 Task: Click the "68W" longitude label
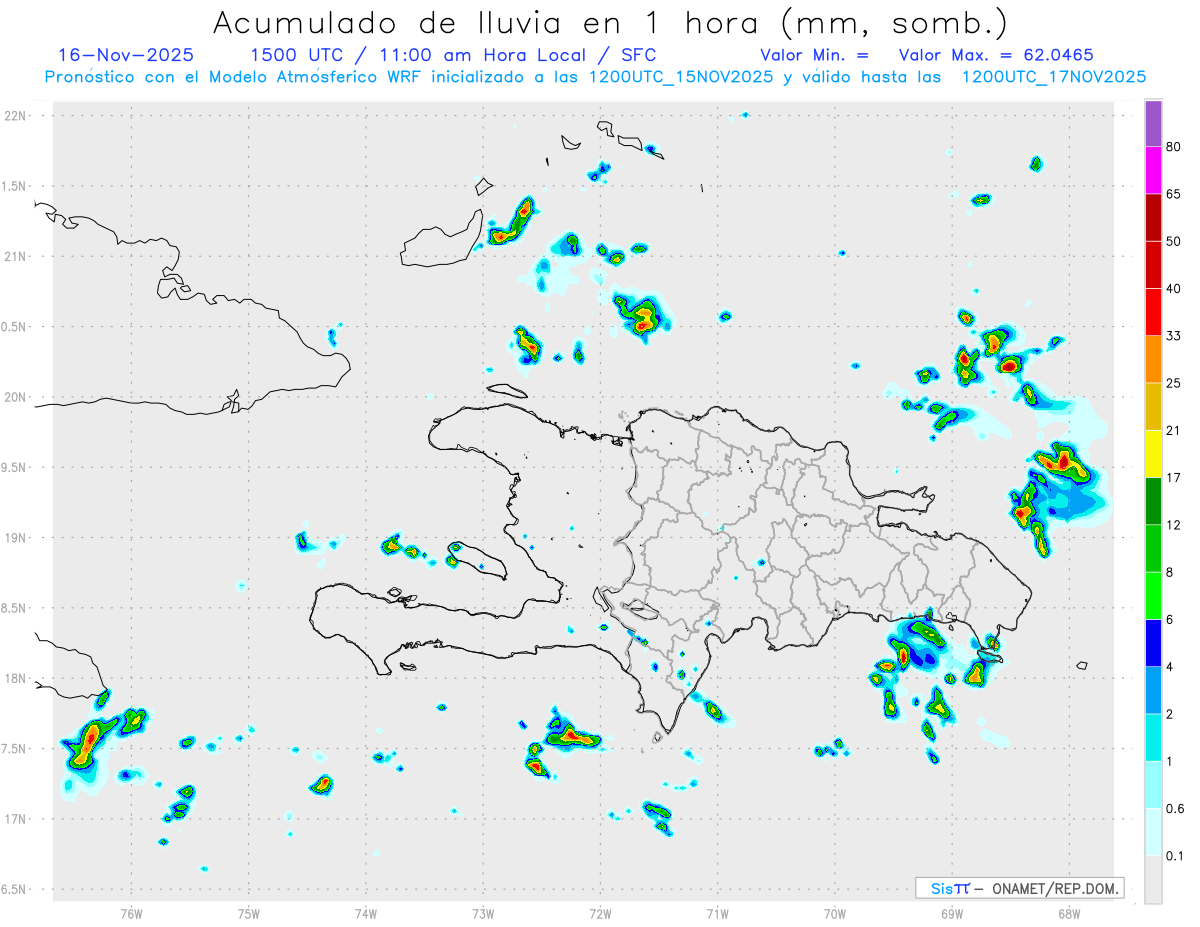pos(1069,913)
